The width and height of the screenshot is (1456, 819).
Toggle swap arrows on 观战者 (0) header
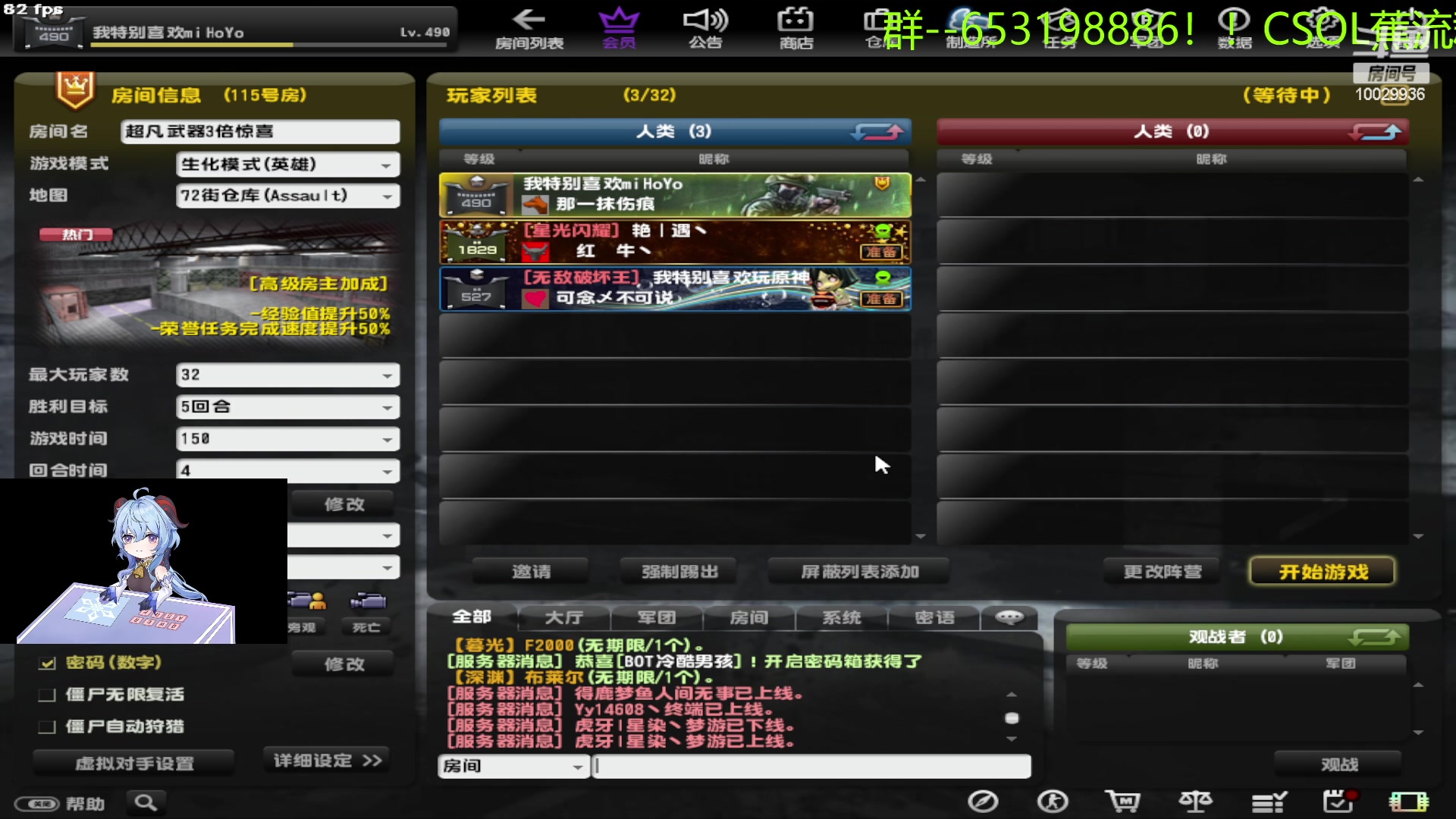click(x=1375, y=637)
